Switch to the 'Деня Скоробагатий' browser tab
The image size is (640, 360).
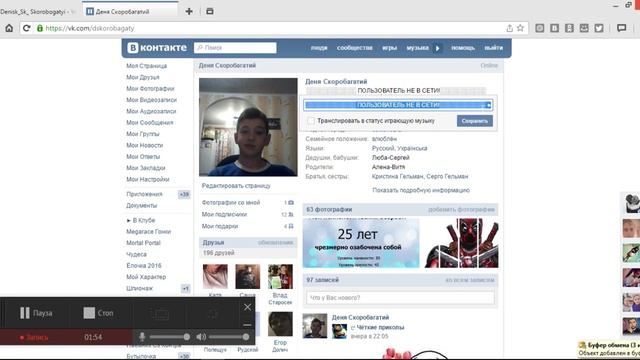[130, 11]
